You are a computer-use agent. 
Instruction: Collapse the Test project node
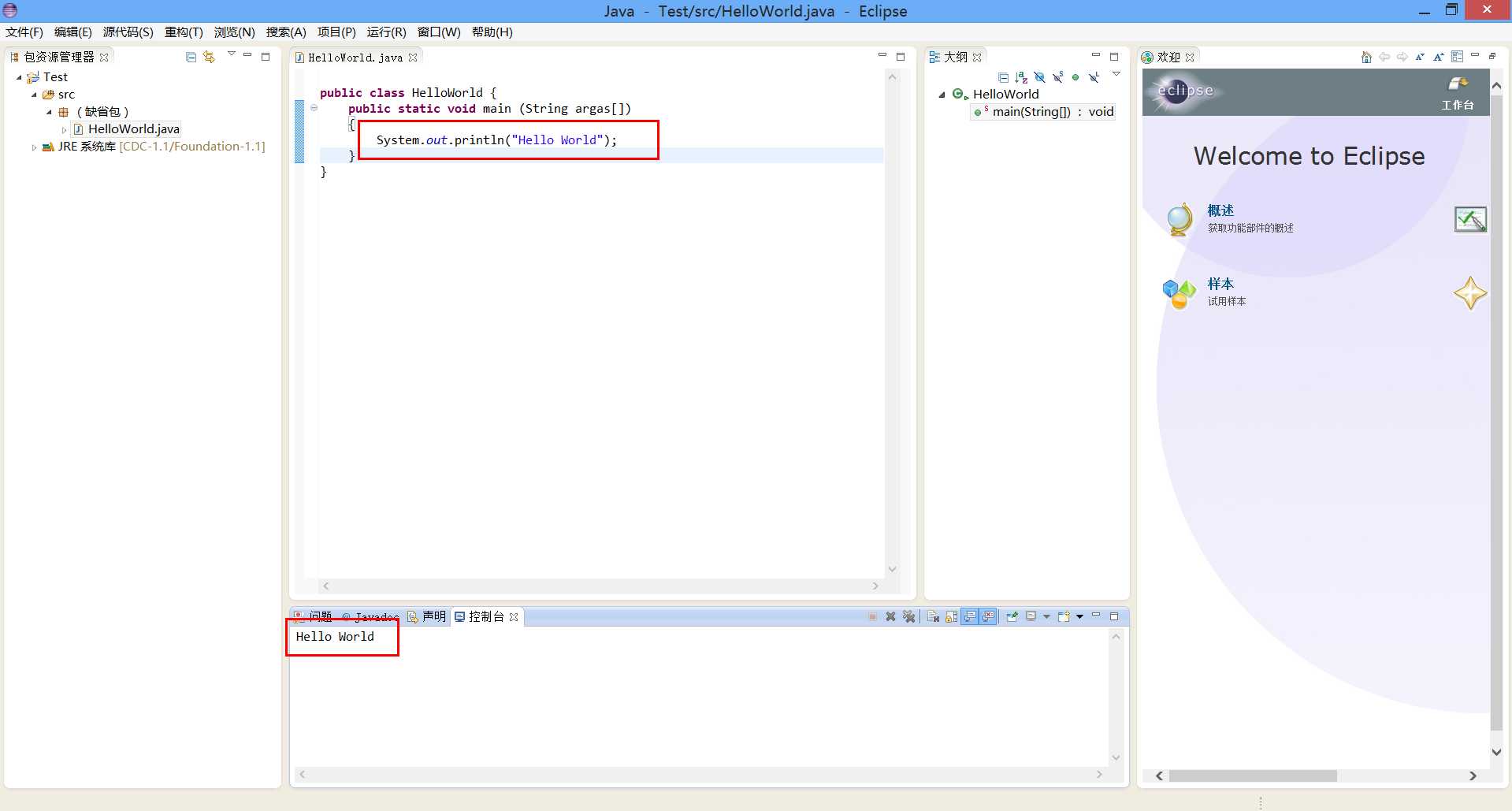coord(19,77)
